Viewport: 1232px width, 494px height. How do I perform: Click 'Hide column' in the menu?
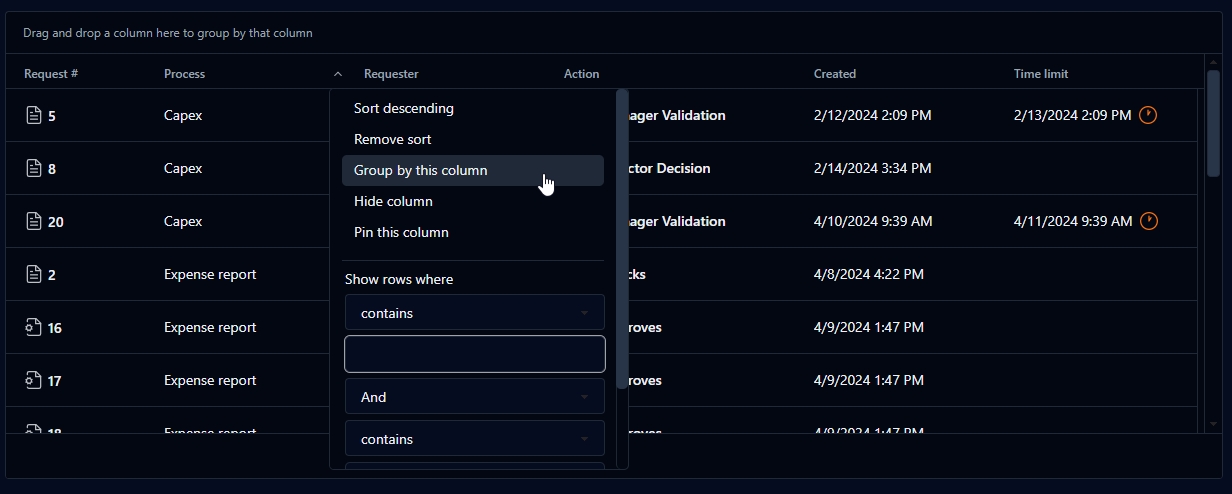coord(393,201)
